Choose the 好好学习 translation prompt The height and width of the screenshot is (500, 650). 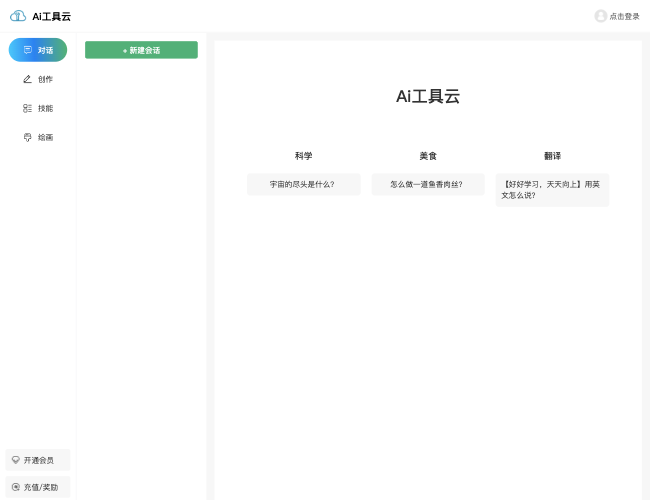click(552, 189)
